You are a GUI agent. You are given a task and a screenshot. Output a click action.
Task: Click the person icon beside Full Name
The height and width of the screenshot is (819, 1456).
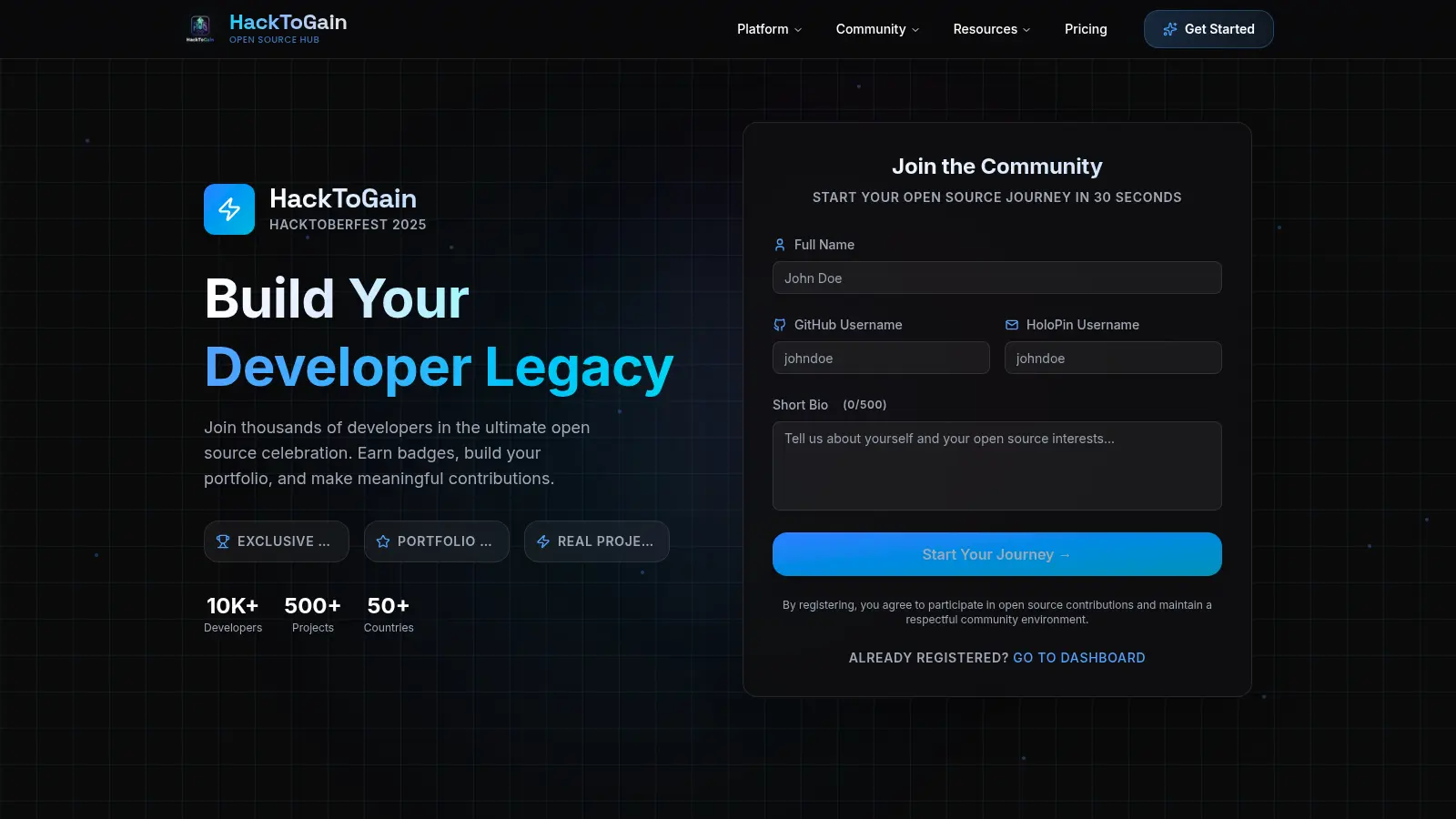tap(780, 245)
